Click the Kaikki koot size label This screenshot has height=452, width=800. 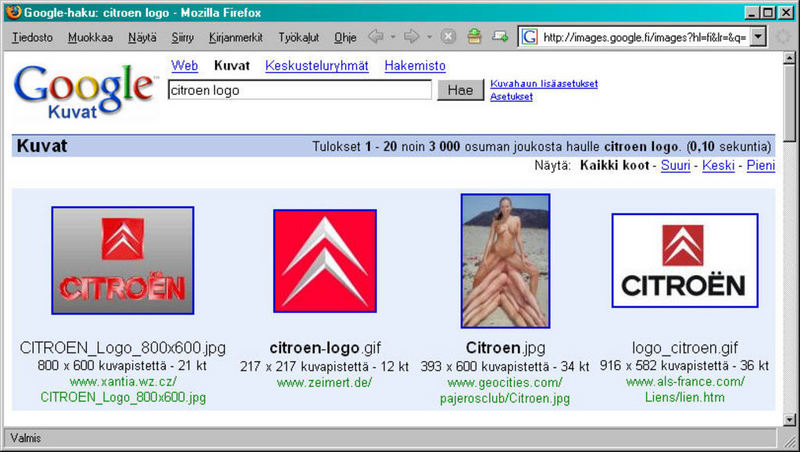point(614,165)
